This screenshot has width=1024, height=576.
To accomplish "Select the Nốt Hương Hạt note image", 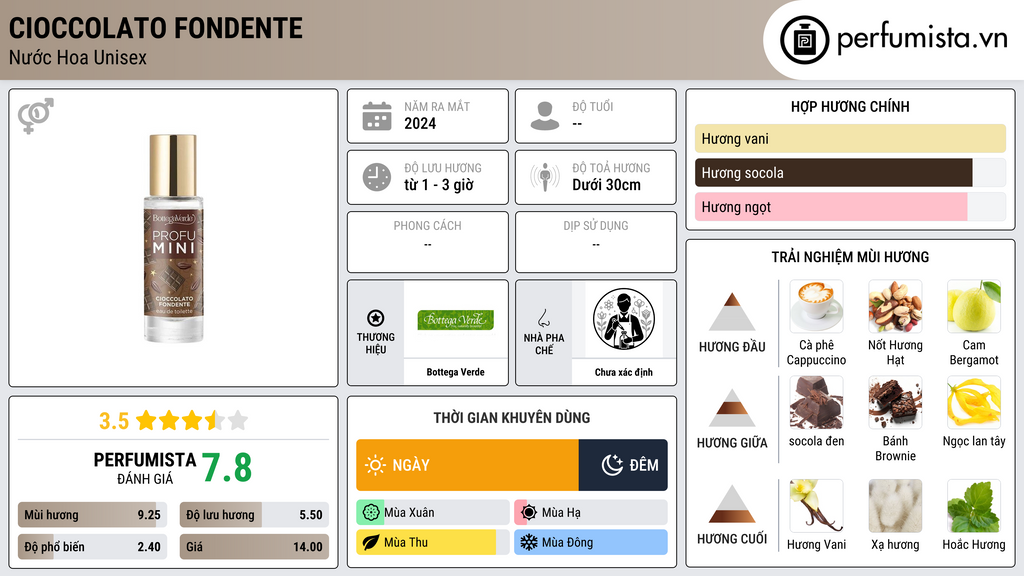I will 895,306.
